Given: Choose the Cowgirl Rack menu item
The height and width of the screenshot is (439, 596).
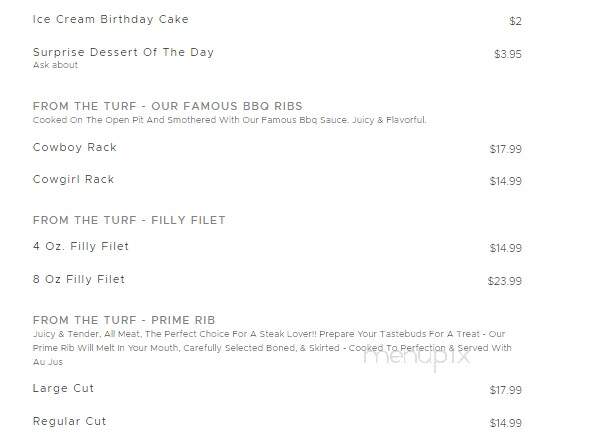Looking at the screenshot, I should (73, 179).
